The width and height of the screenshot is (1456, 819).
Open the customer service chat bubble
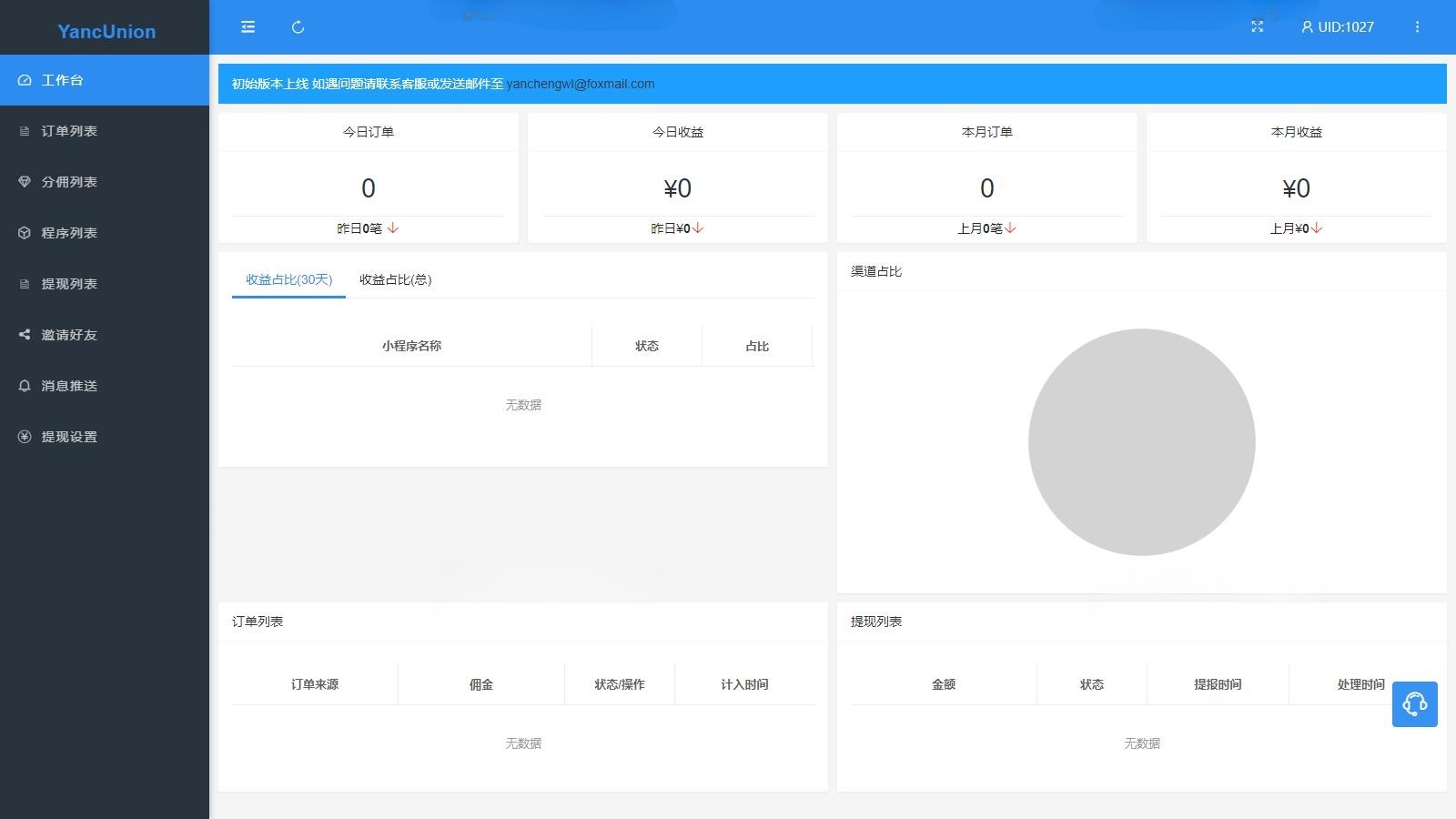click(x=1415, y=703)
